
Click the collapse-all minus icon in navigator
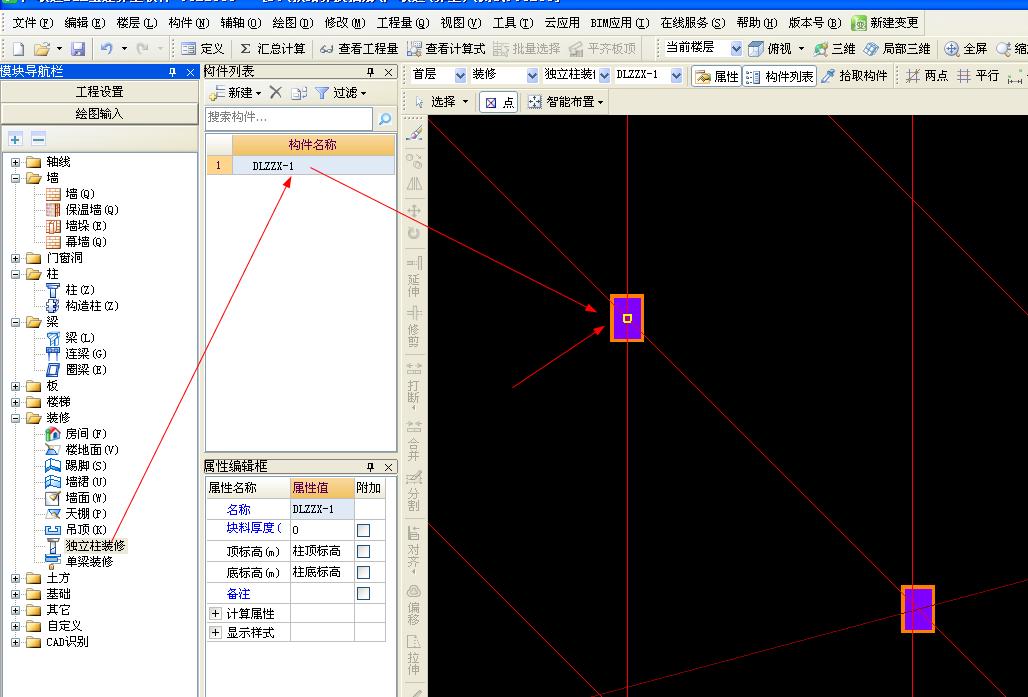(x=38, y=139)
